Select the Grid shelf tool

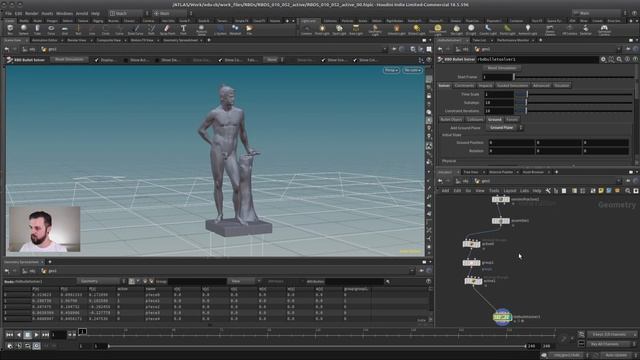(64, 29)
